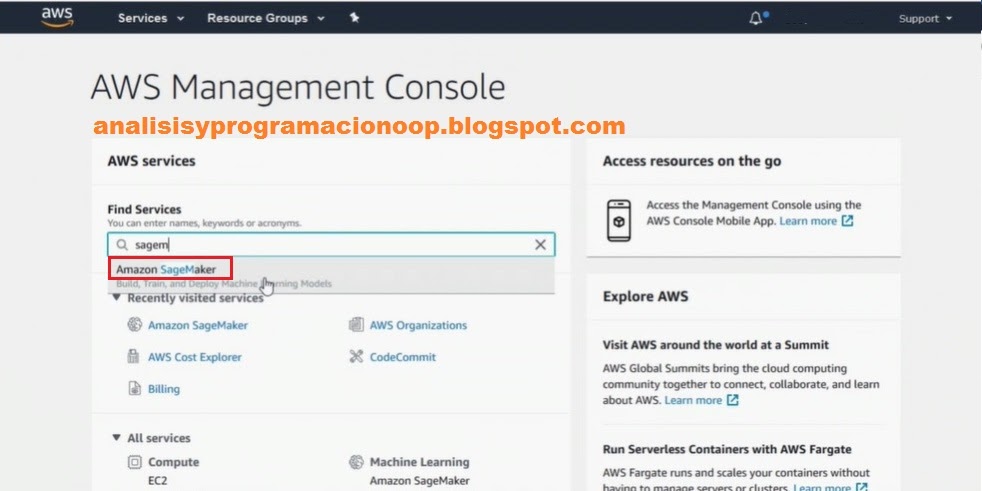
Task: Open AWS Cost Explorer link
Action: point(195,357)
